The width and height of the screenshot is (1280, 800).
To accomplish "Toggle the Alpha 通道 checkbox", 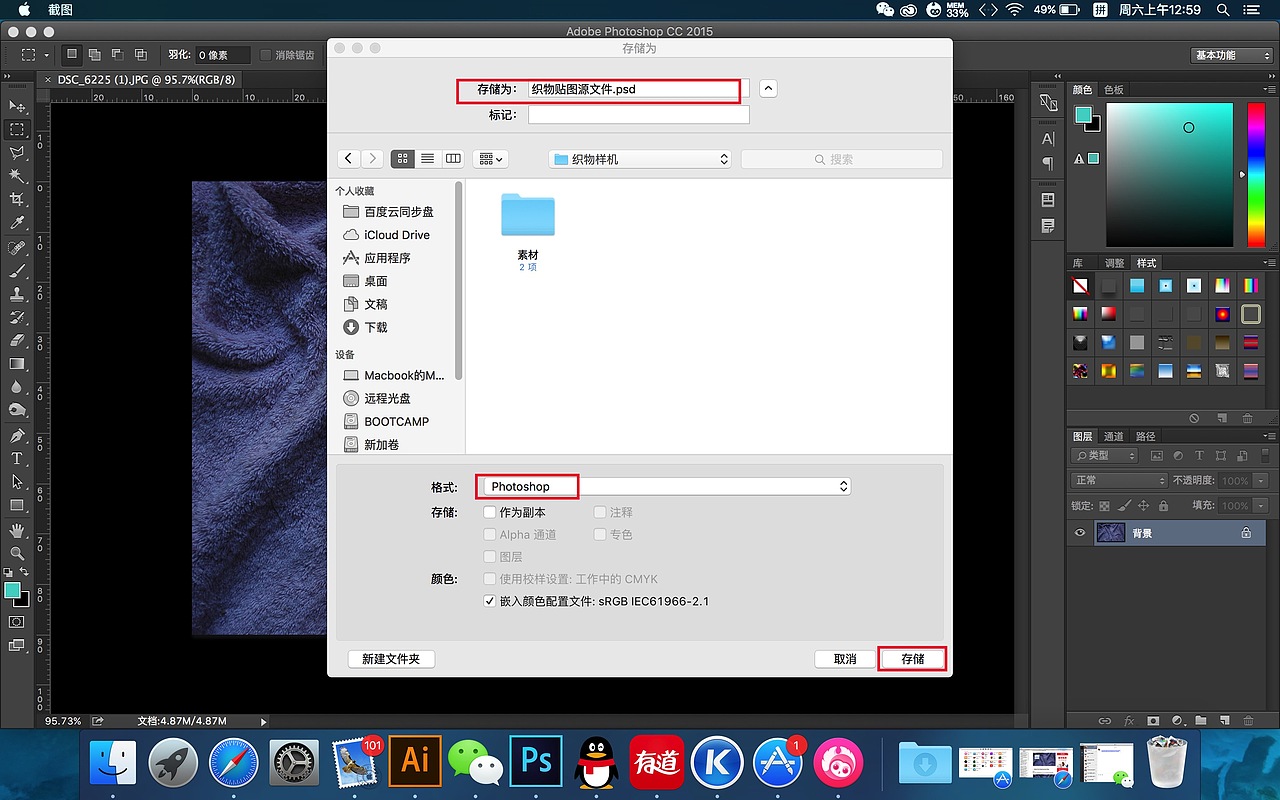I will tap(490, 534).
